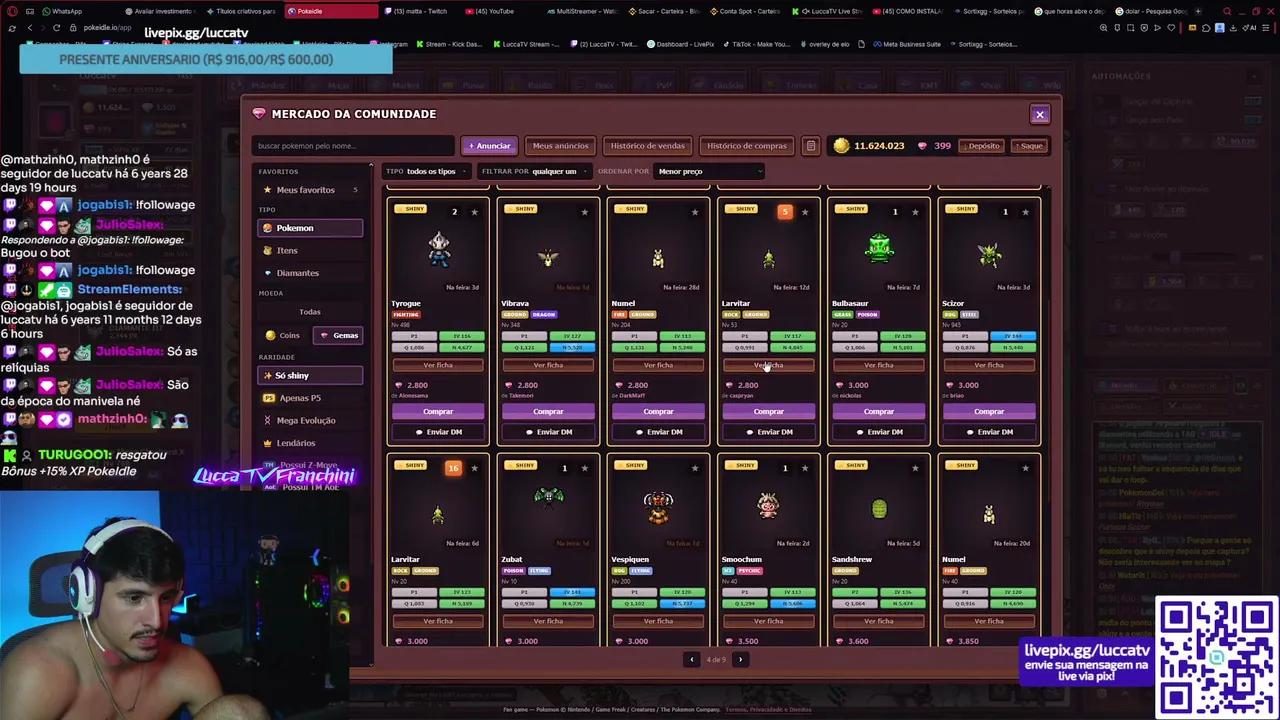Click the gold coin balance icon
Viewport: 1280px width, 720px height.
[841, 146]
